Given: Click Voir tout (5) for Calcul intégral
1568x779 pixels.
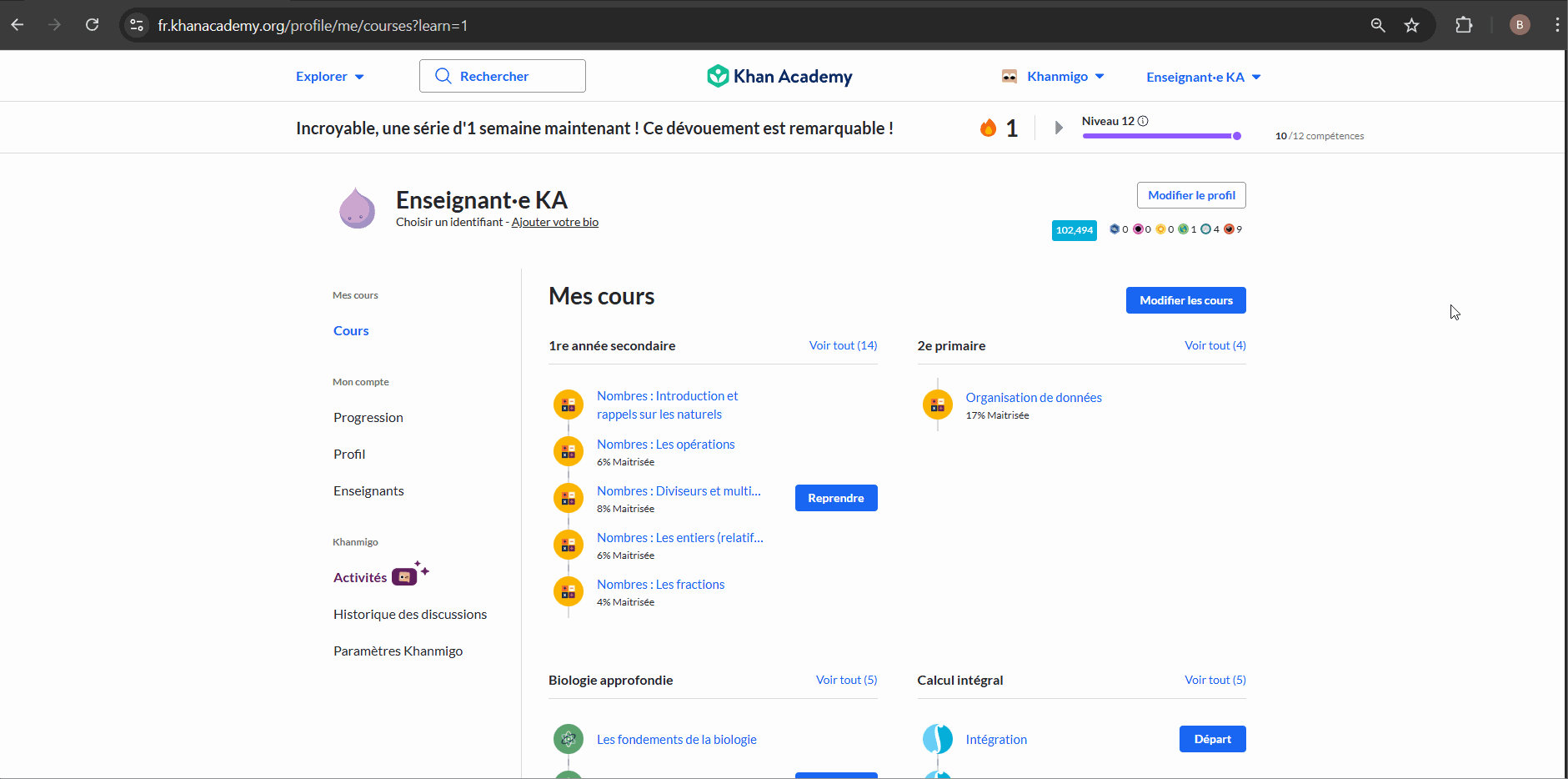Looking at the screenshot, I should click(1215, 680).
